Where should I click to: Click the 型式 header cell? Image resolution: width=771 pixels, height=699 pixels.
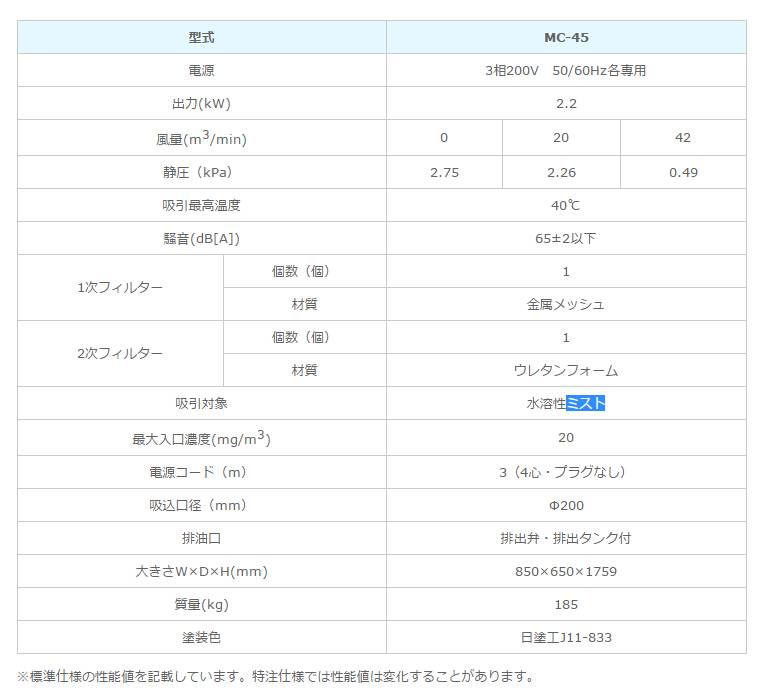pyautogui.click(x=201, y=38)
